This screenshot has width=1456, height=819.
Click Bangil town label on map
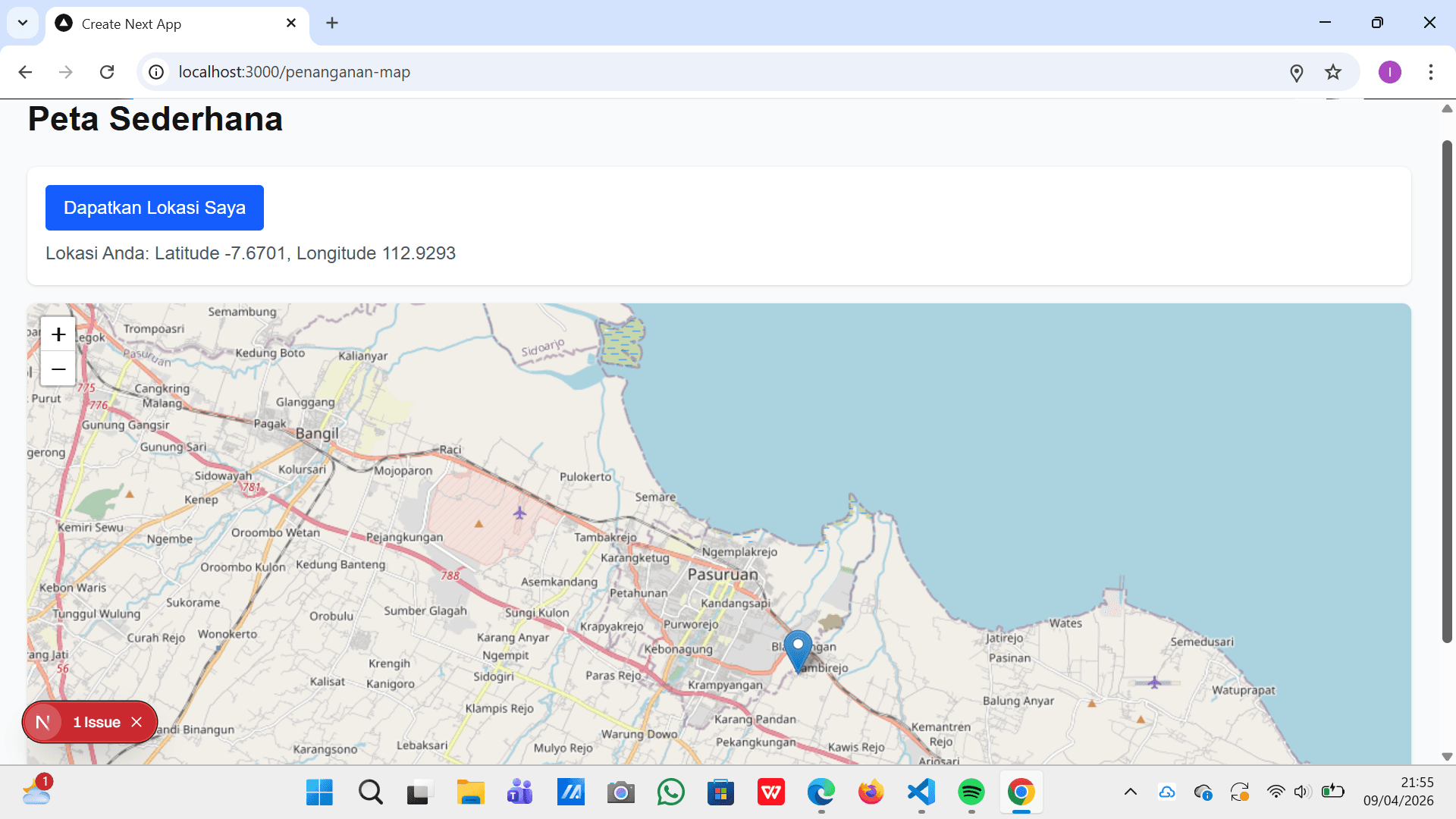[x=317, y=434]
